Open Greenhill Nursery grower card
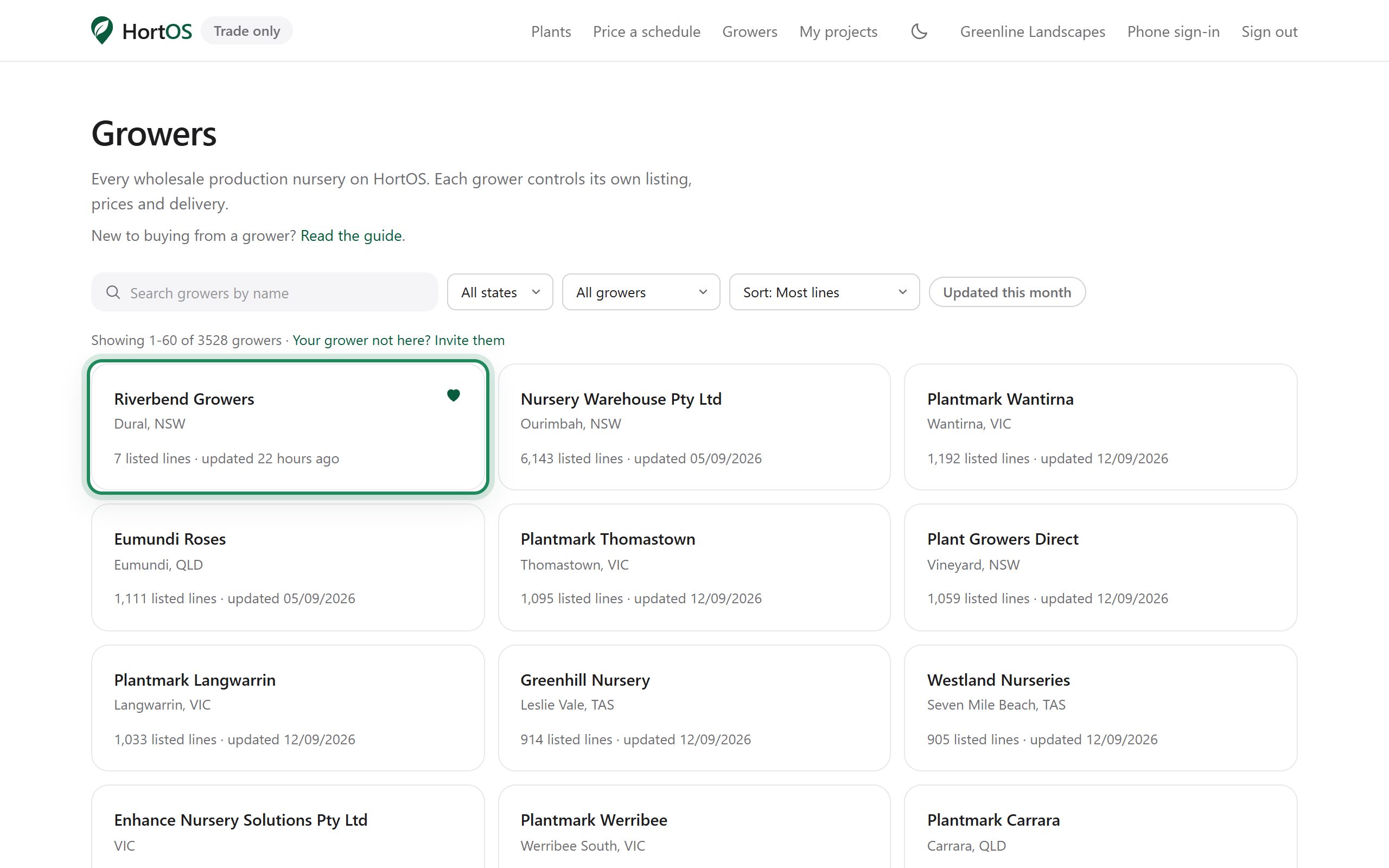Viewport: 1389px width, 868px height. pyautogui.click(x=694, y=708)
